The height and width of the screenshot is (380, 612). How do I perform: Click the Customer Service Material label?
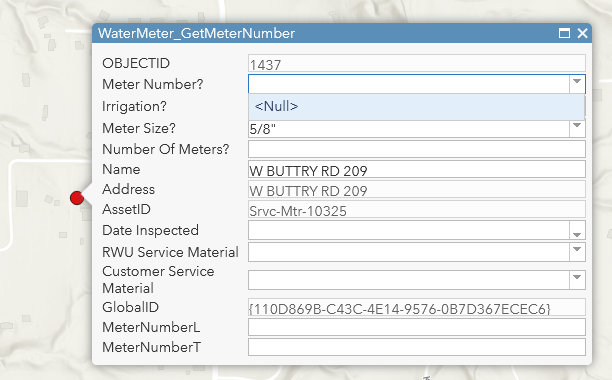click(158, 280)
